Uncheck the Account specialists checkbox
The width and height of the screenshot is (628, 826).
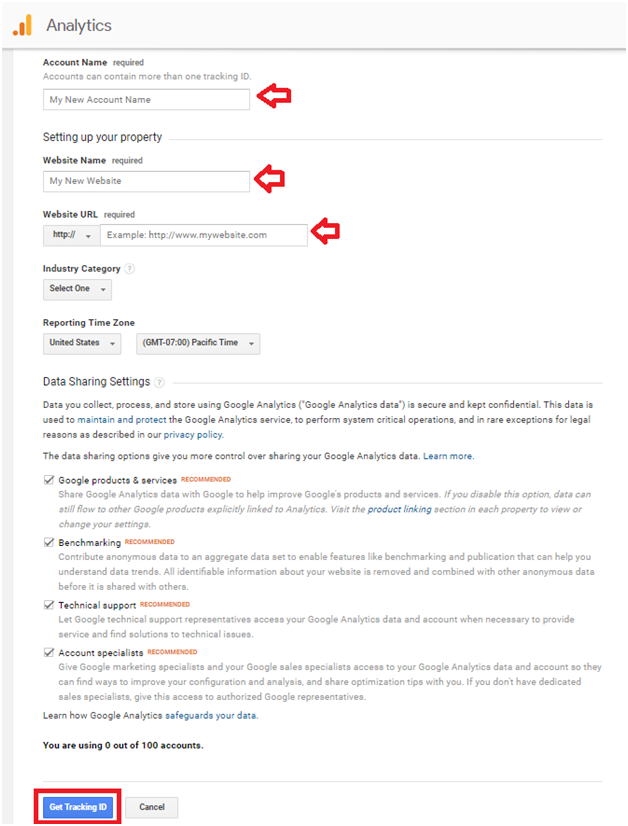(49, 652)
